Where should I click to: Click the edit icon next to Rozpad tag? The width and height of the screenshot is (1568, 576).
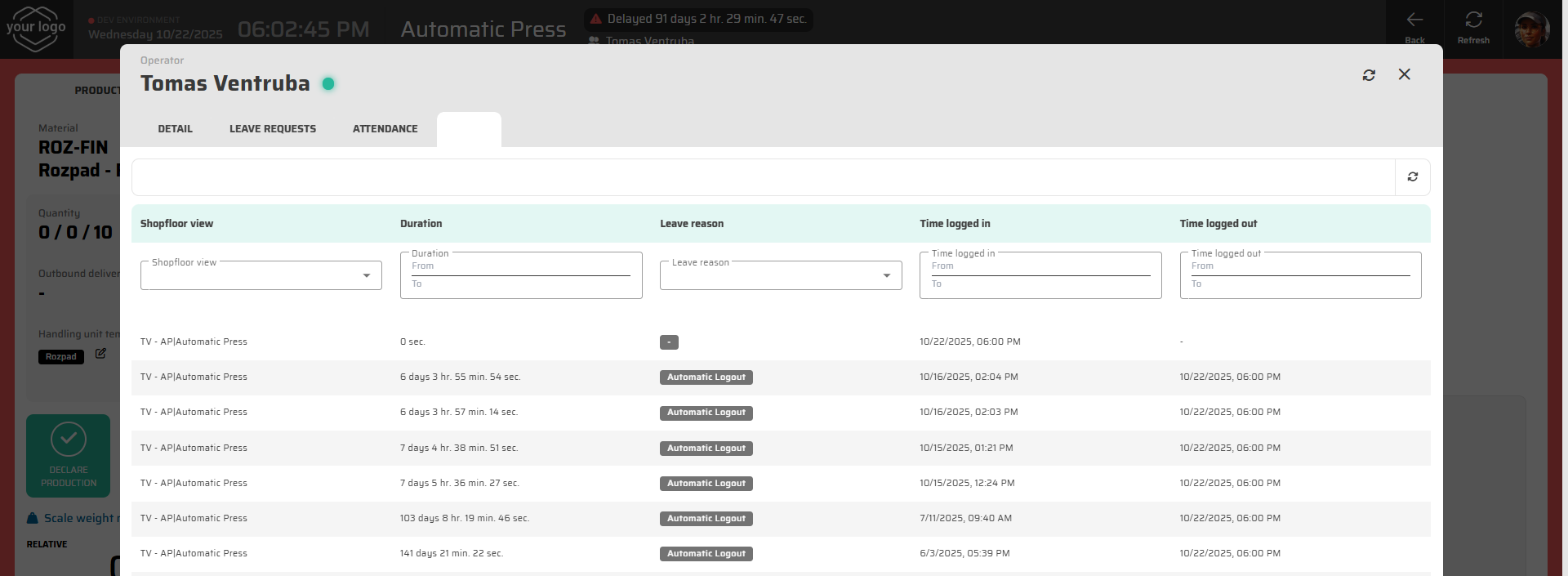click(x=100, y=354)
